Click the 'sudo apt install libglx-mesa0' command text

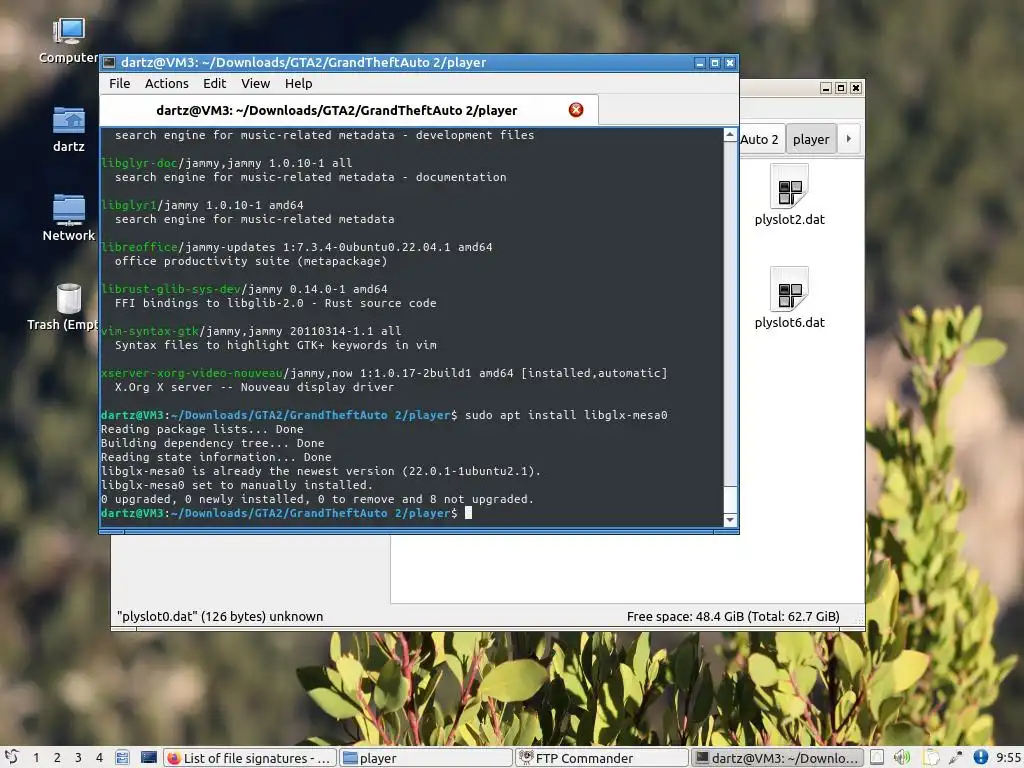(566, 415)
